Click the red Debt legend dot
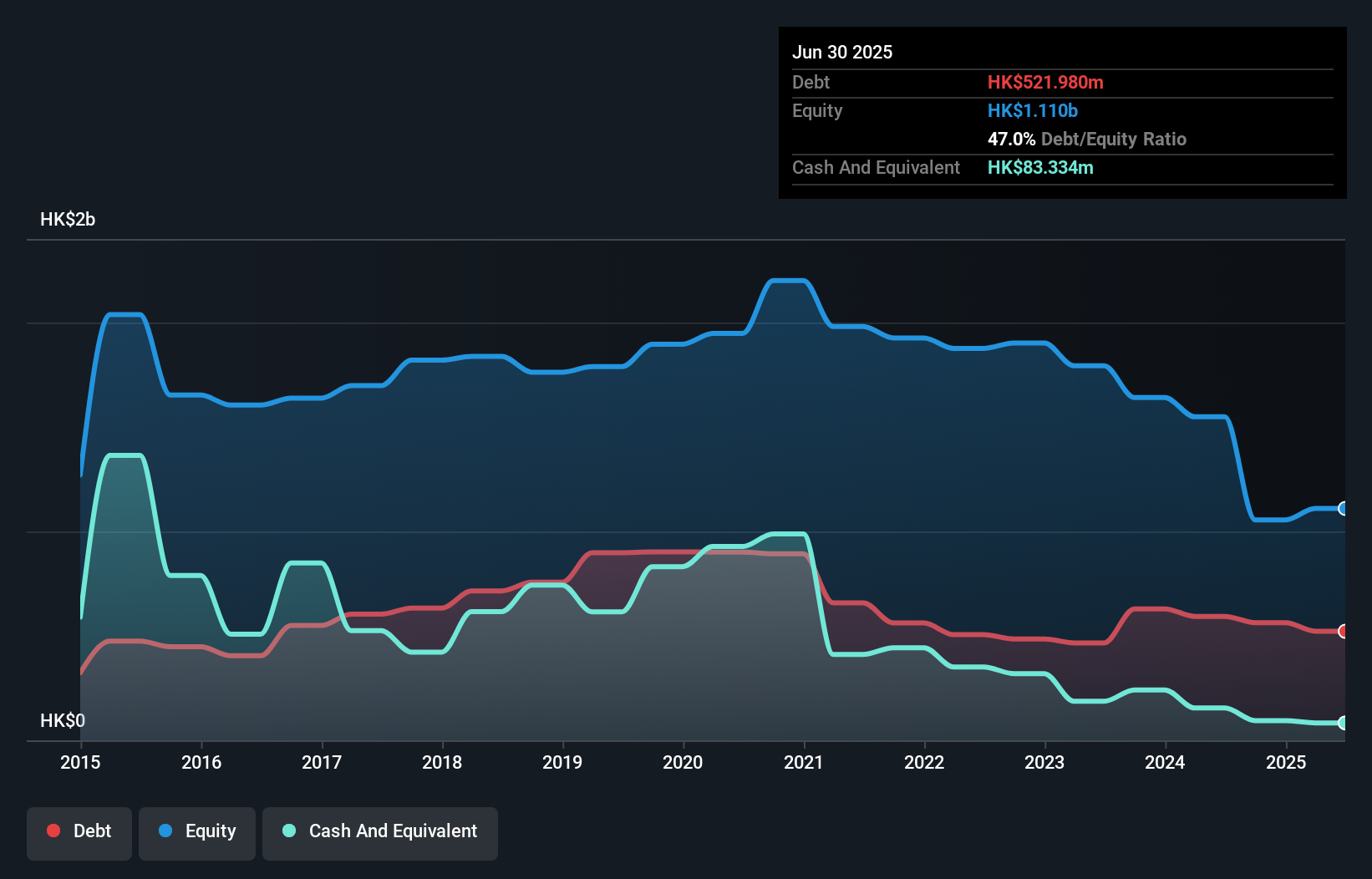Viewport: 1372px width, 879px height. pyautogui.click(x=53, y=831)
